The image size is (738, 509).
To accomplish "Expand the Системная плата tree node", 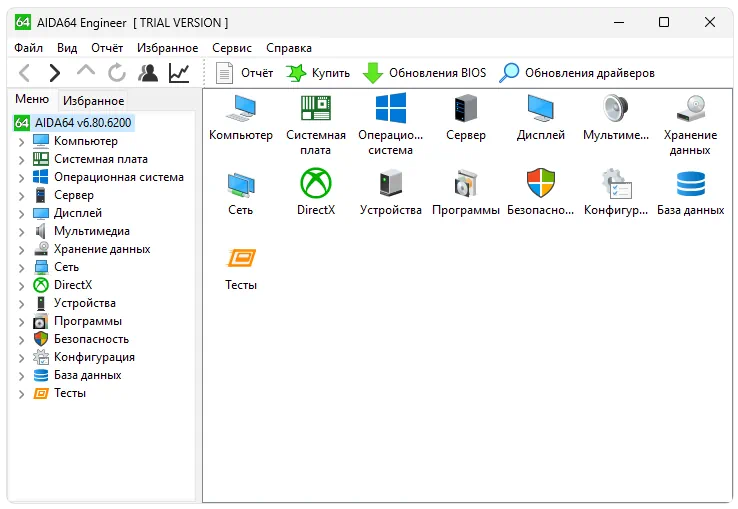I will 21,160.
